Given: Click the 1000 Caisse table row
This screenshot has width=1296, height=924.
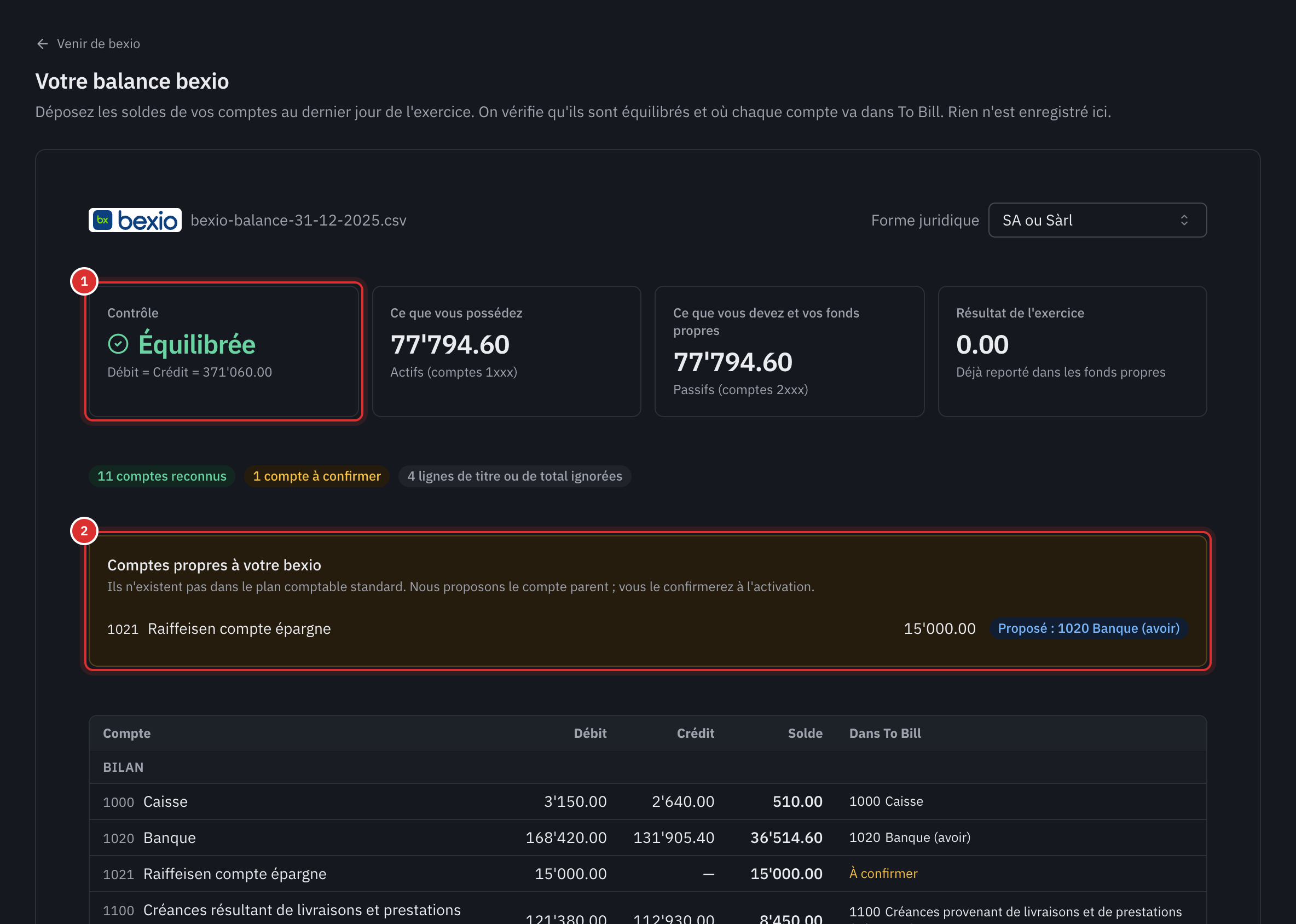Looking at the screenshot, I should click(x=647, y=802).
